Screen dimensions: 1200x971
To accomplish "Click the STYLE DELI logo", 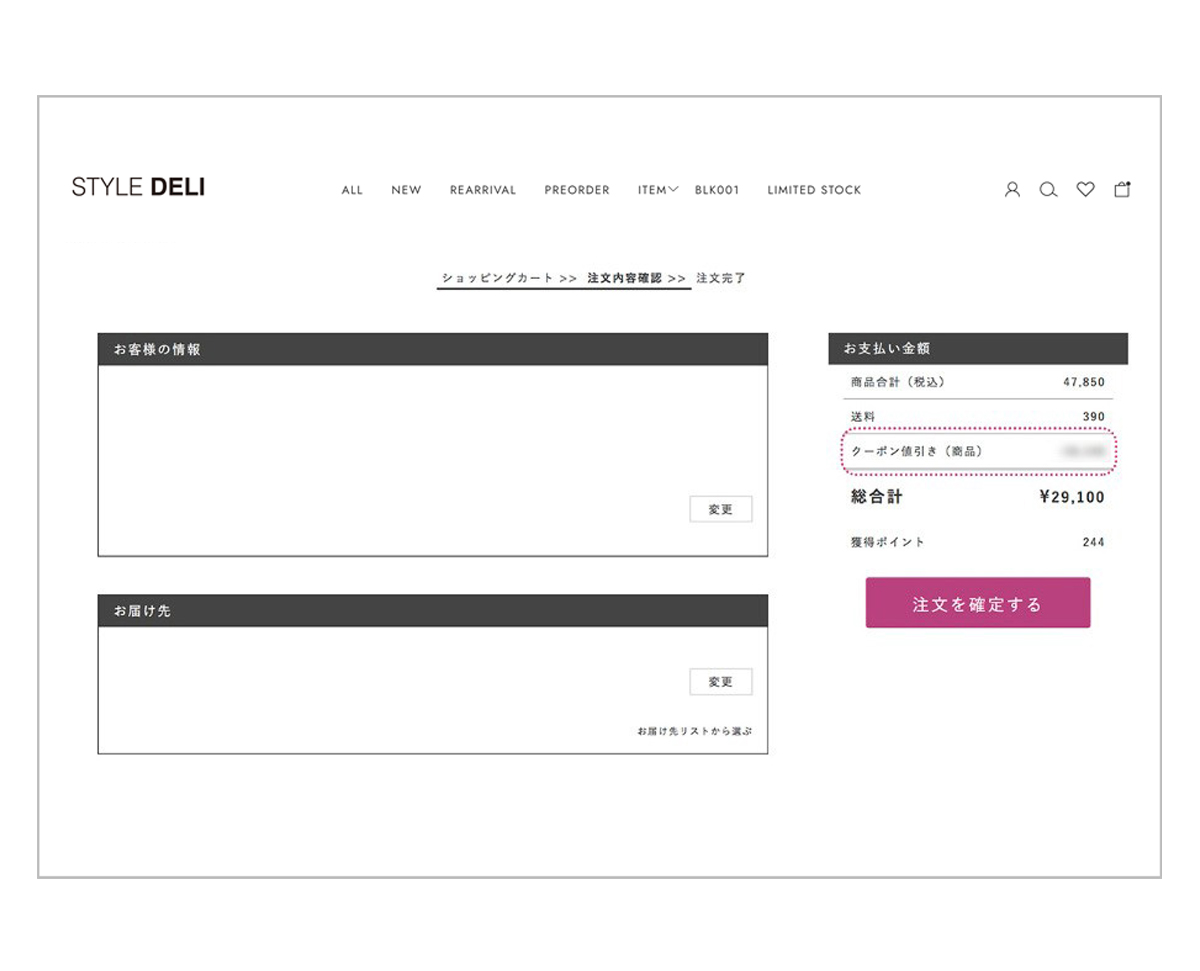I will 138,187.
